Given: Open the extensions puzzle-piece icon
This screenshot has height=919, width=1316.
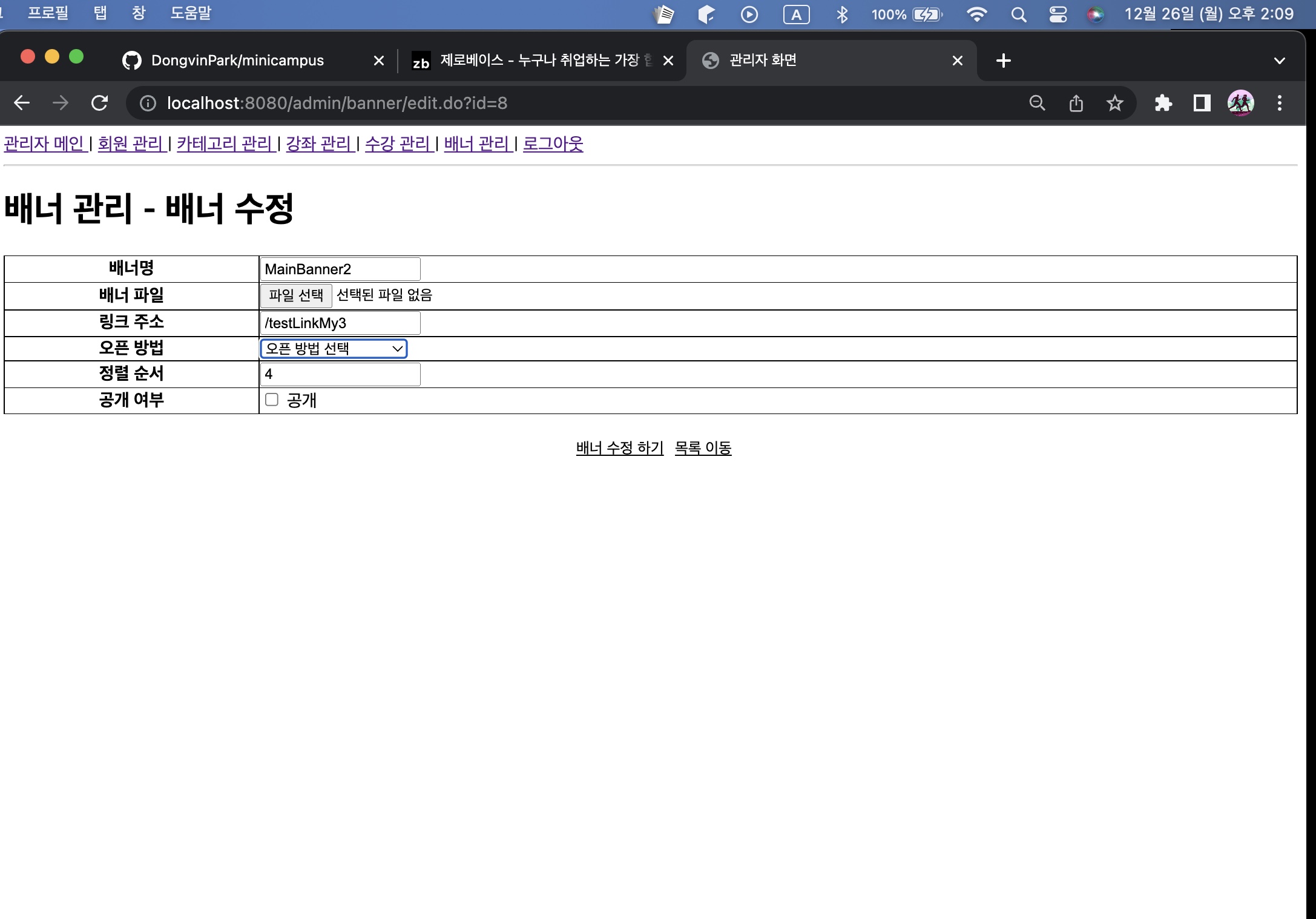Looking at the screenshot, I should [1163, 103].
